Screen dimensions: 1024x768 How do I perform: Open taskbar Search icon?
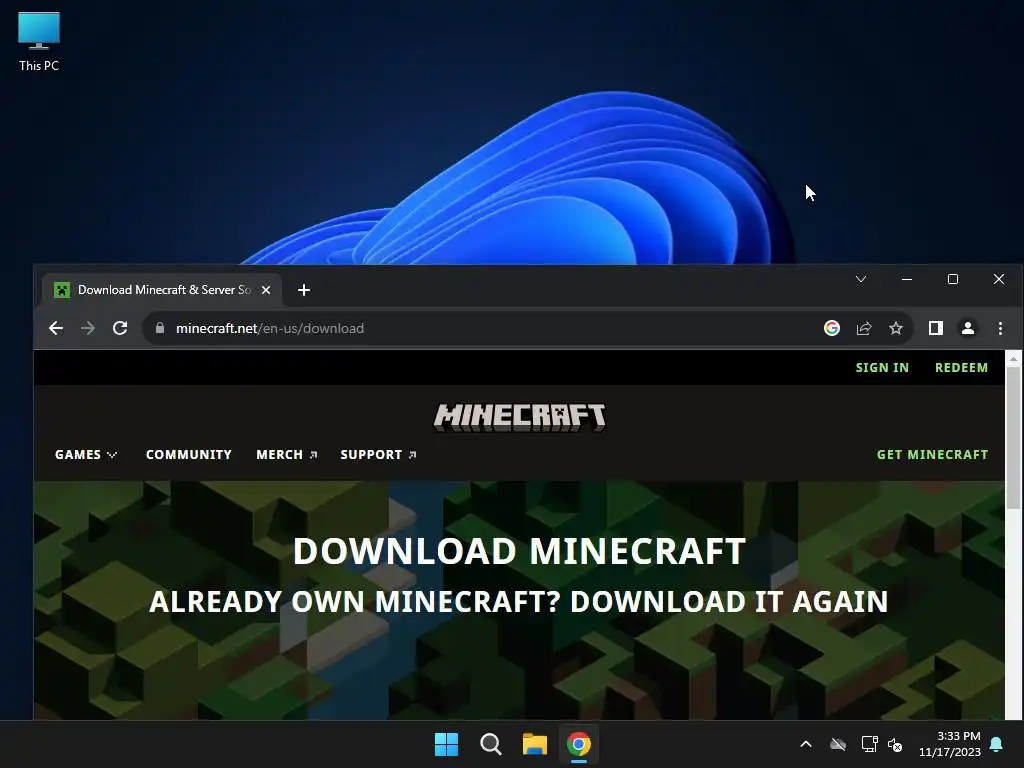[490, 744]
